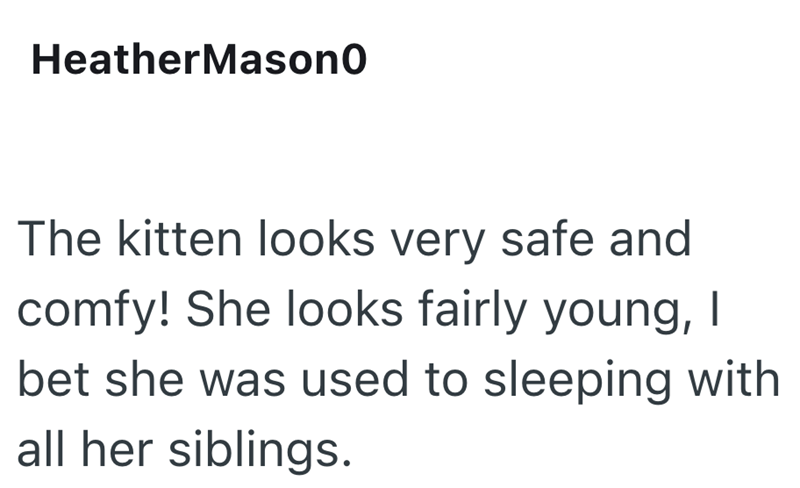Click the word "all" in last line
Viewport: 800px width, 488px height.
[41, 449]
